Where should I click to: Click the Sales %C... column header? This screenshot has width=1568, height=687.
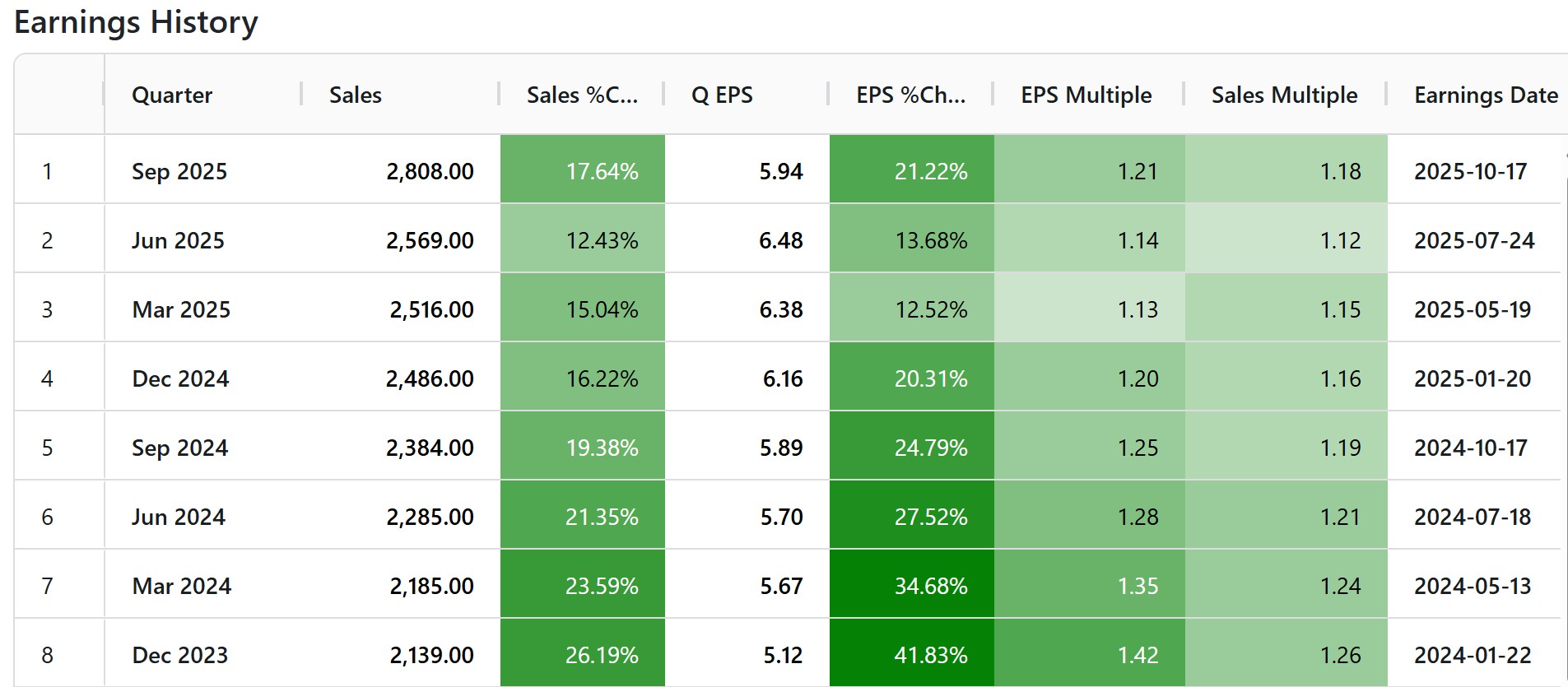click(x=580, y=95)
